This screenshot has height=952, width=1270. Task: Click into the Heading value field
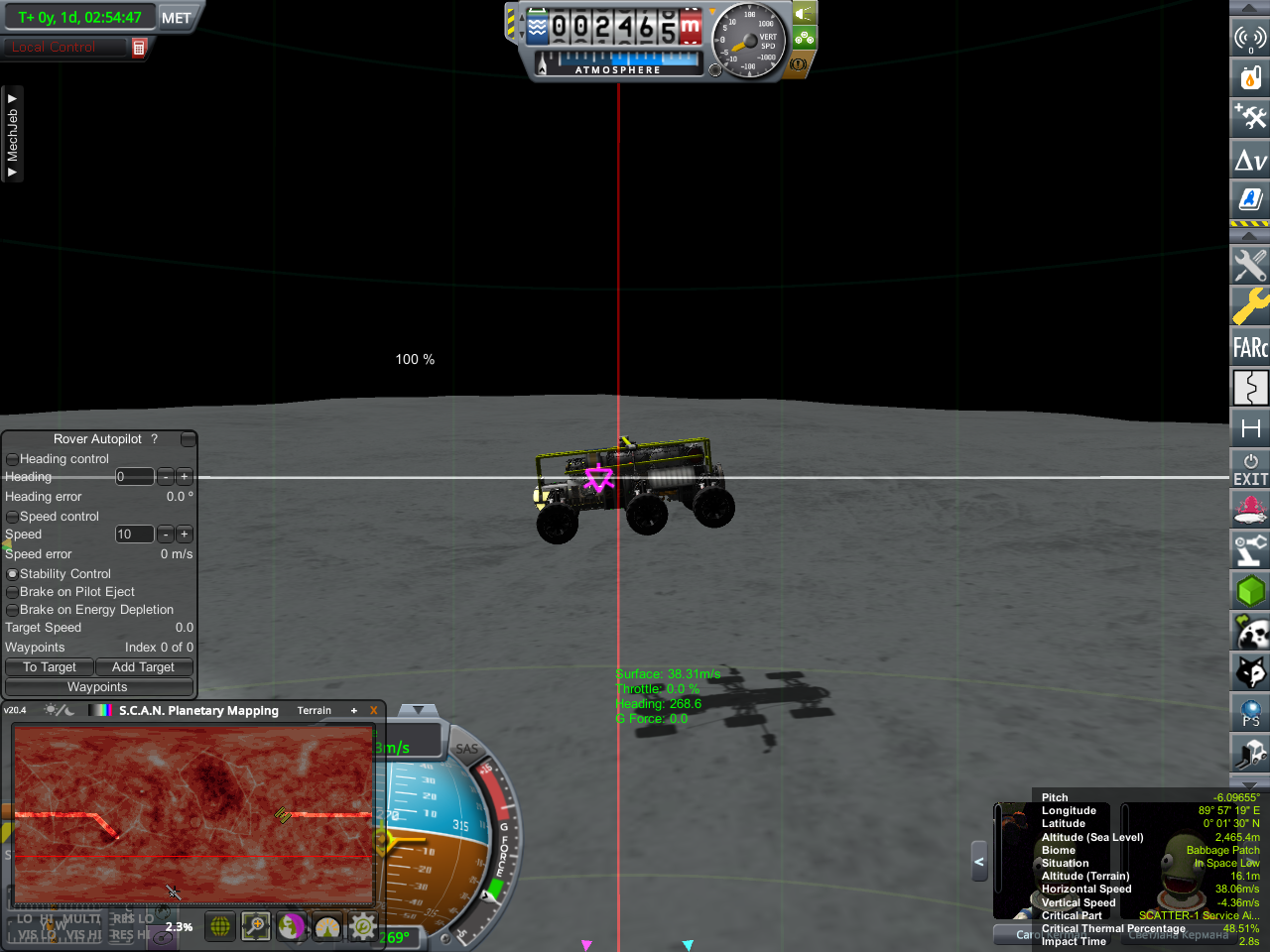point(135,477)
